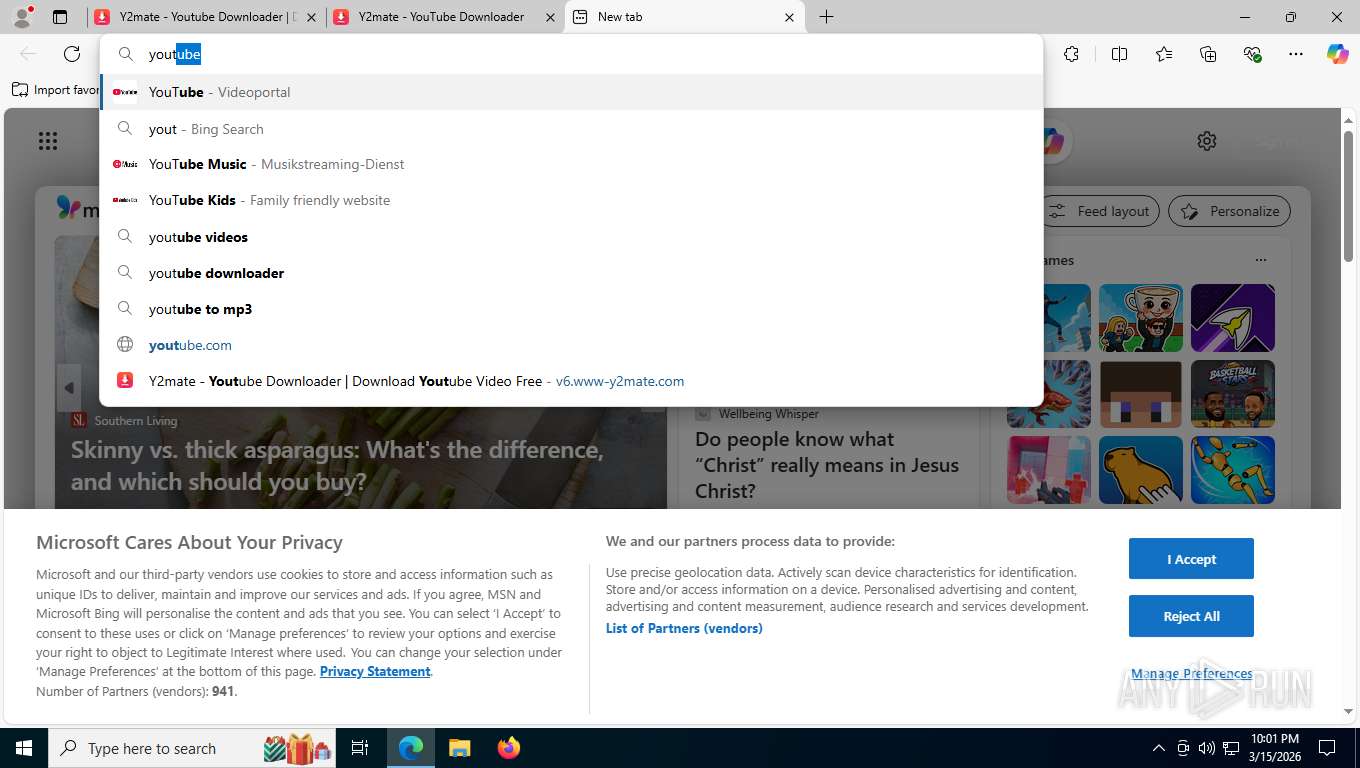The width and height of the screenshot is (1360, 768).
Task: Select the YouTube - Videoportal suggestion
Action: 571,92
